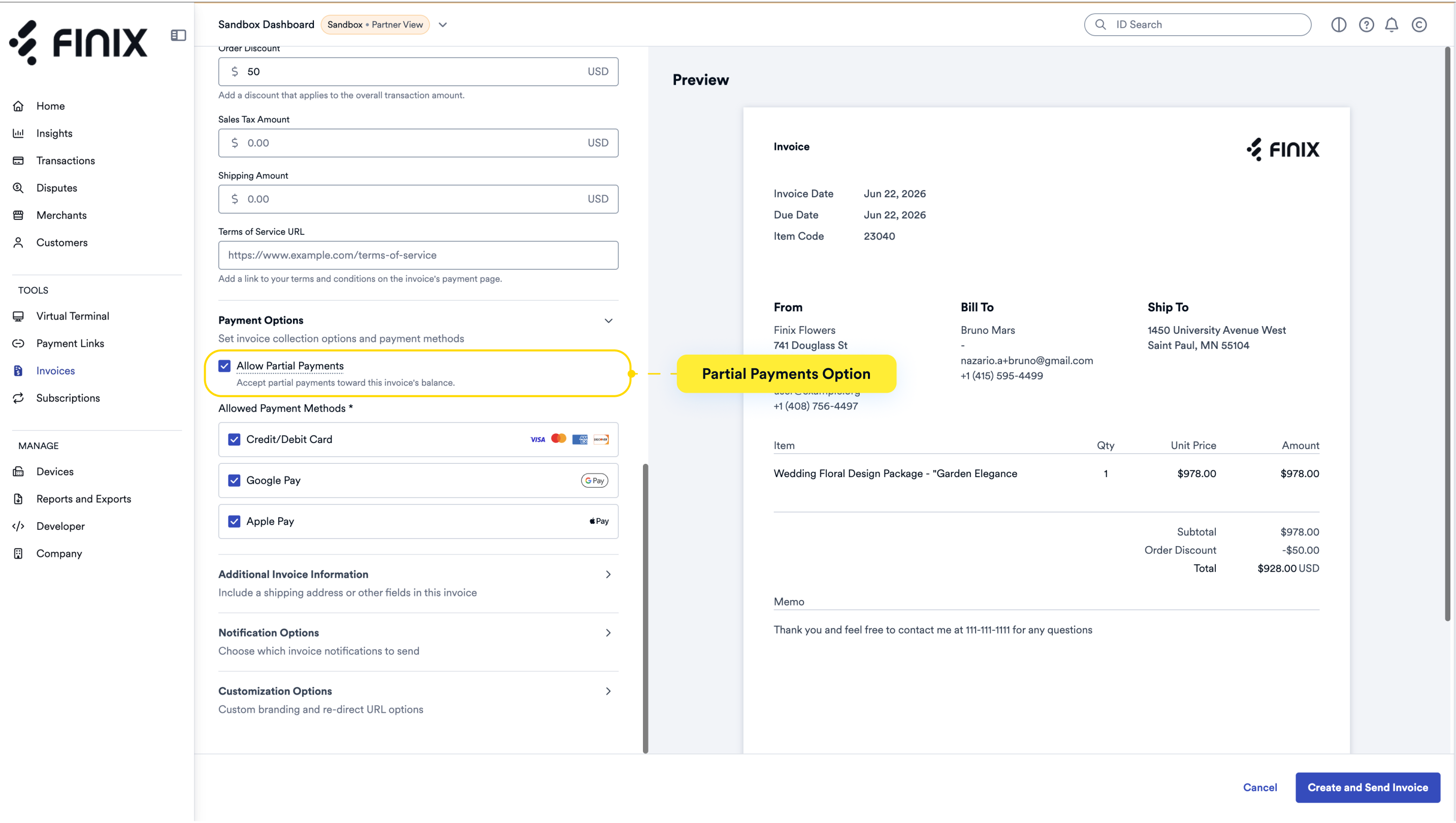Click the Google Pay badge icon

click(595, 481)
